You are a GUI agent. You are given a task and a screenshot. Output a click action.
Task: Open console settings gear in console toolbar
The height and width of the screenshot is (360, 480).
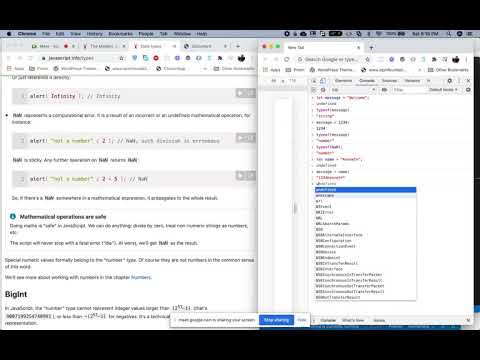point(468,90)
